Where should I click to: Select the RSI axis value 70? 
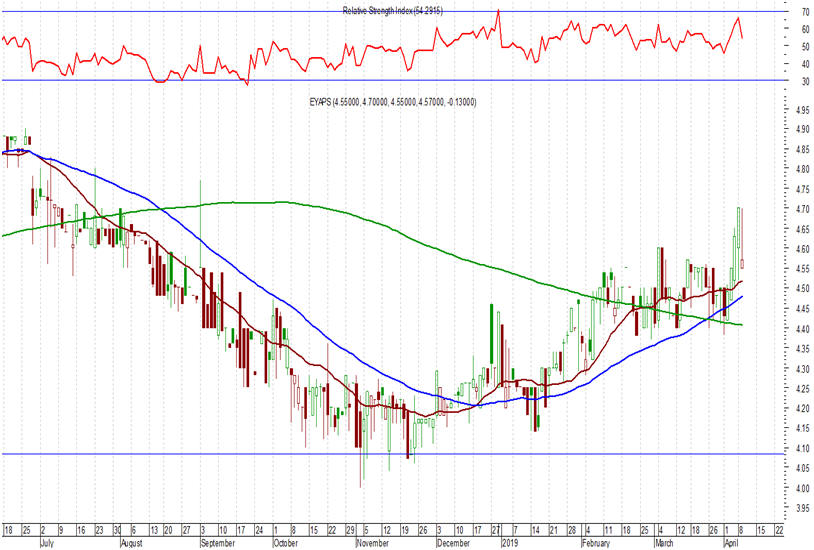805,11
